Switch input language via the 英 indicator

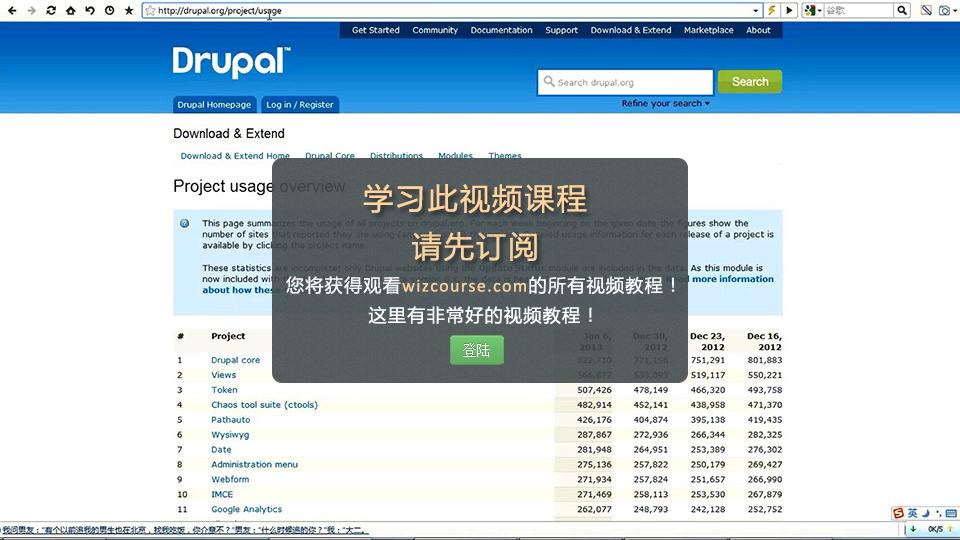click(x=912, y=513)
